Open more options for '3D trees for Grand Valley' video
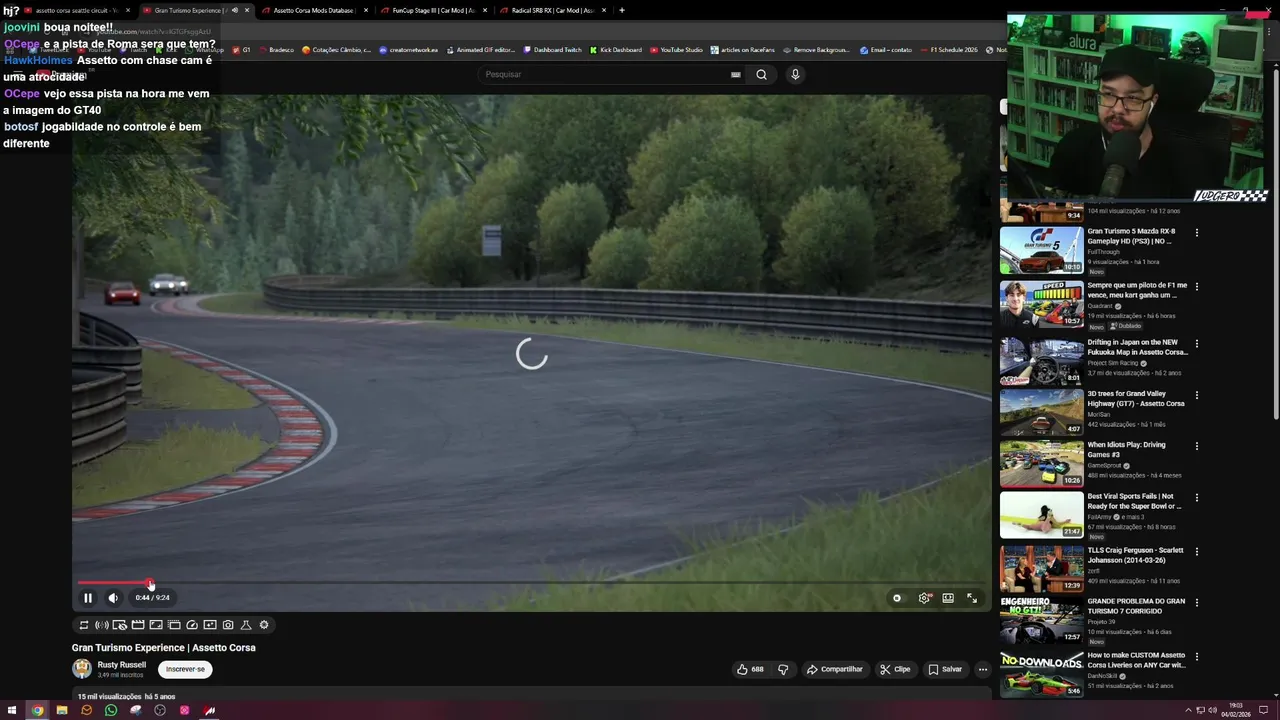 point(1196,395)
